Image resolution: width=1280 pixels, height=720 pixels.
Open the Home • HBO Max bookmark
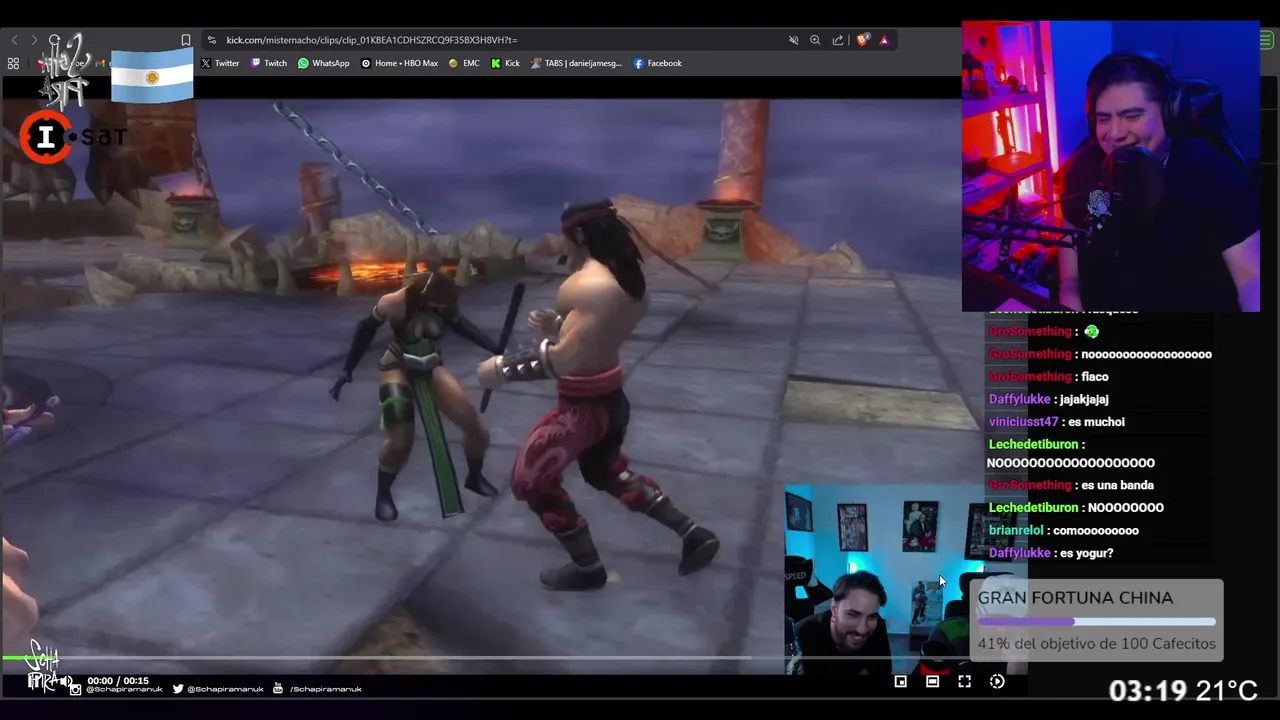tap(399, 63)
